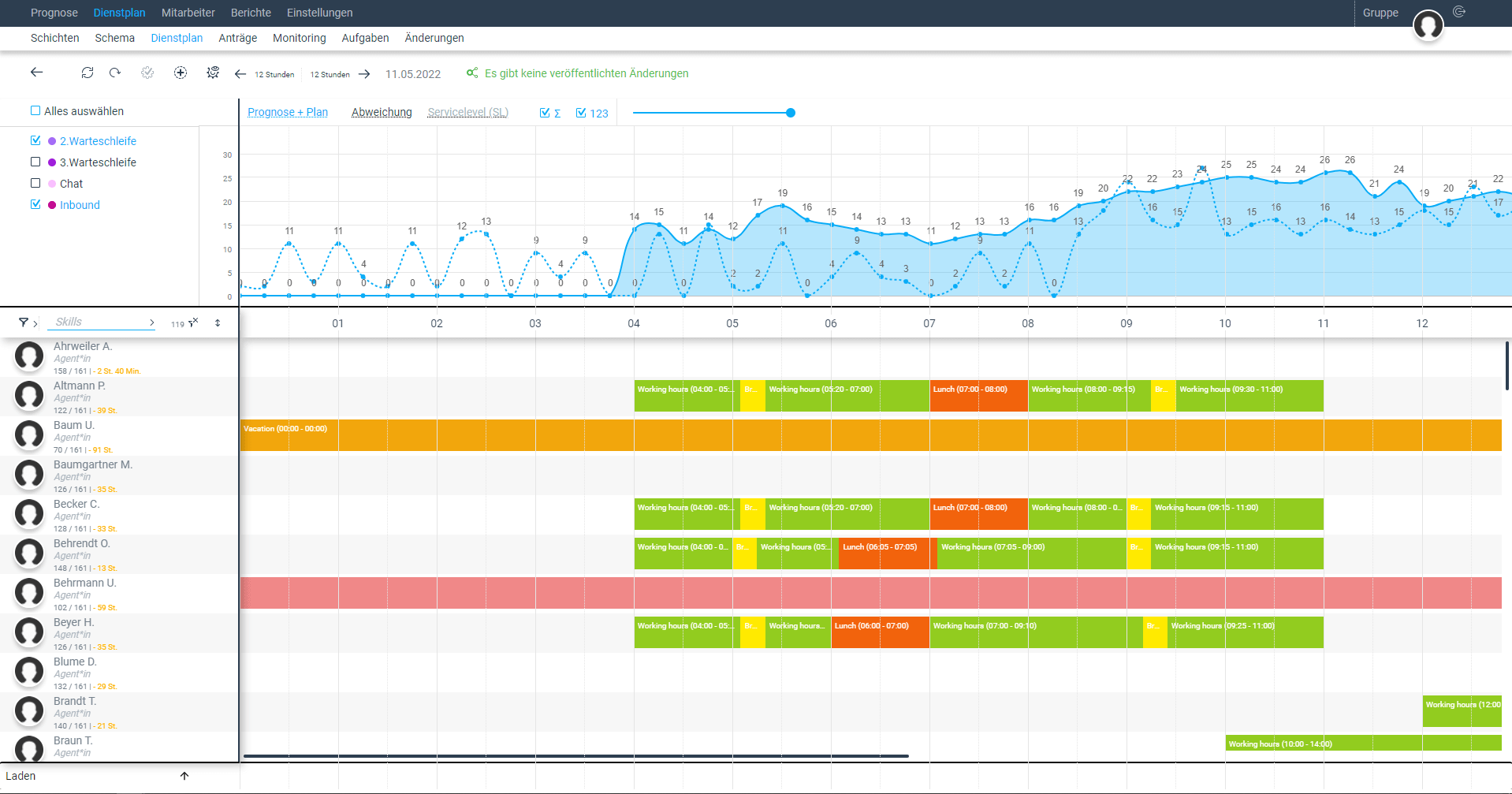The image size is (1512, 794).
Task: Check the Chat queue checkbox
Action: point(35,183)
